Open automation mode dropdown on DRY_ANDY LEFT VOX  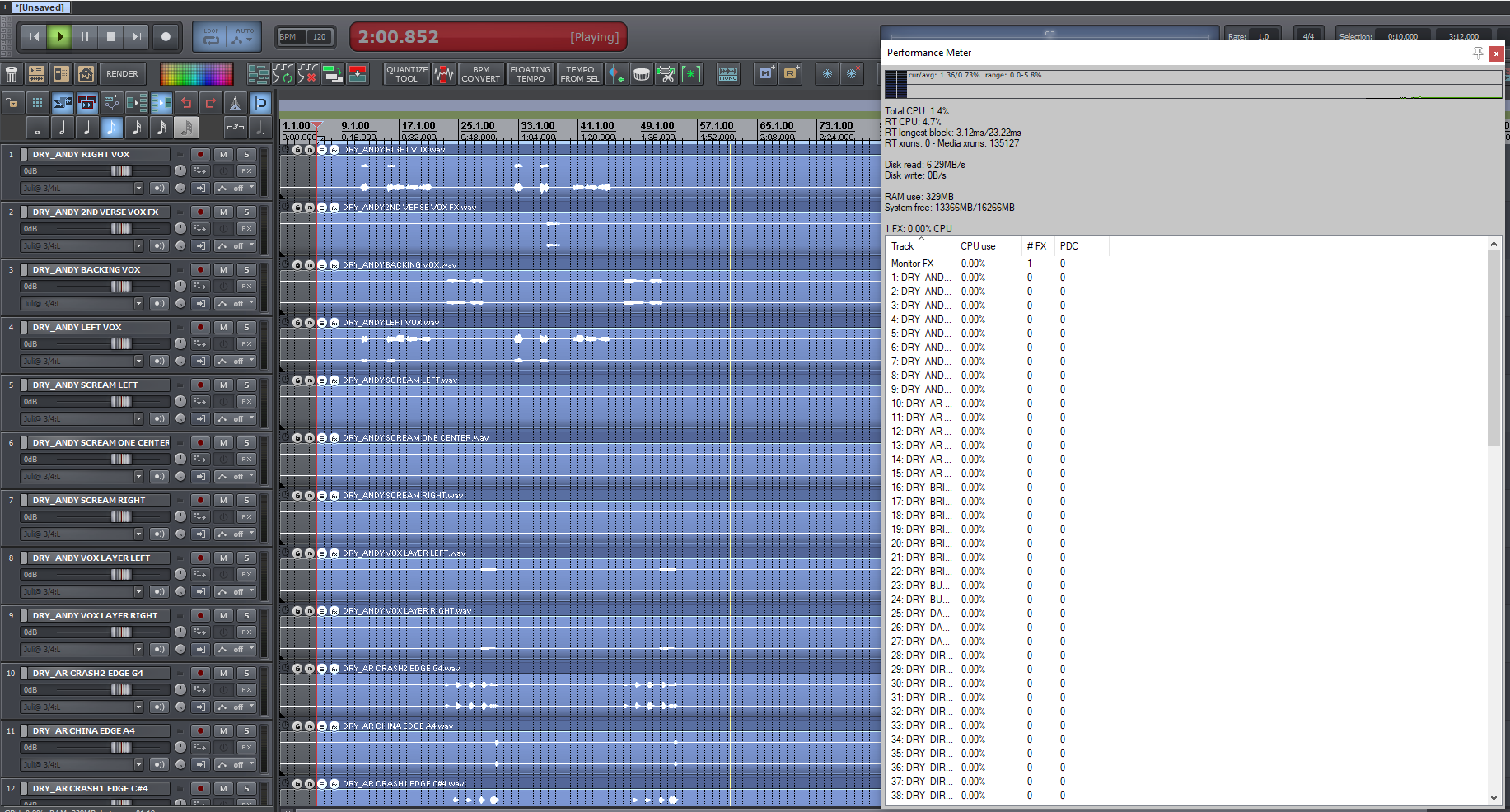236,361
